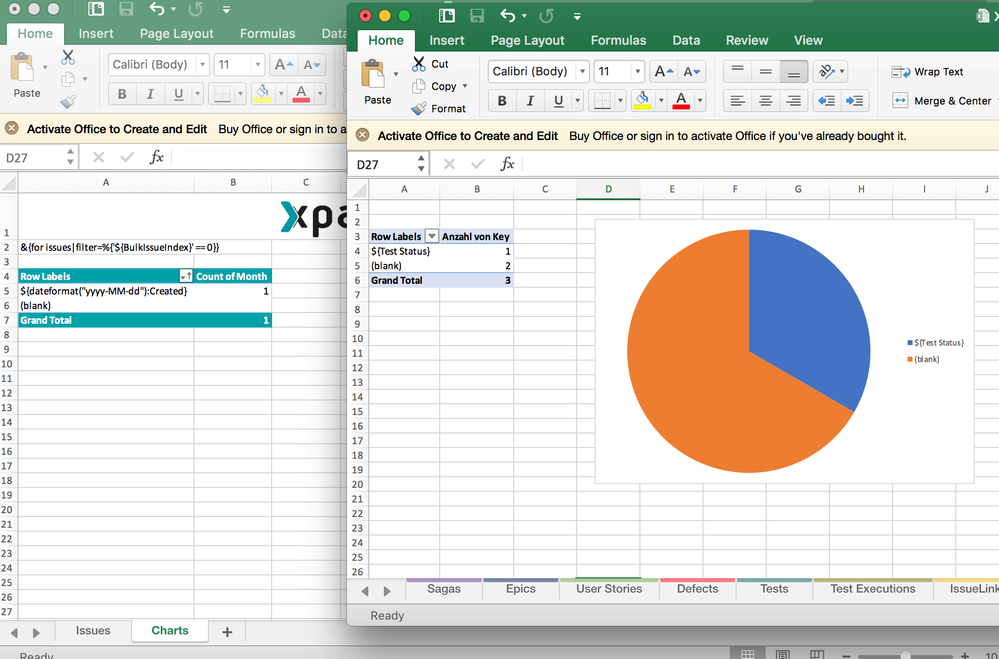Expand Paste options arrow in front window
999x659 pixels.
point(396,74)
